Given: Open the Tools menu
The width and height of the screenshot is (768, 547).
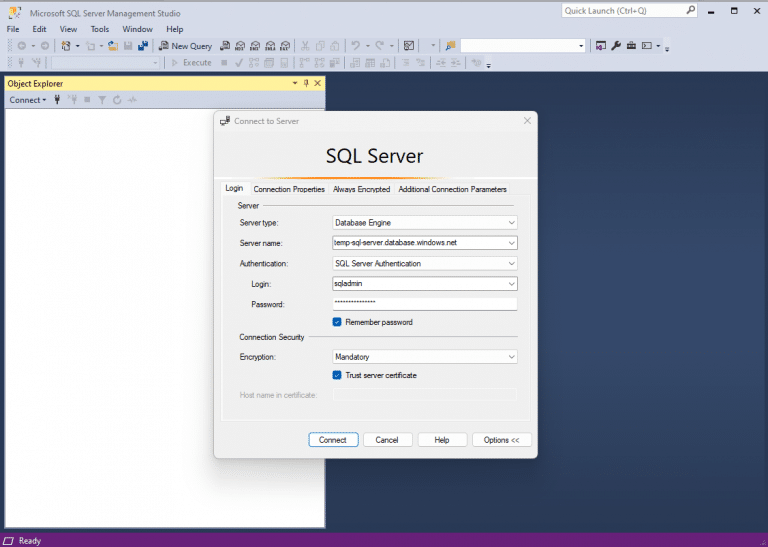Looking at the screenshot, I should (100, 29).
